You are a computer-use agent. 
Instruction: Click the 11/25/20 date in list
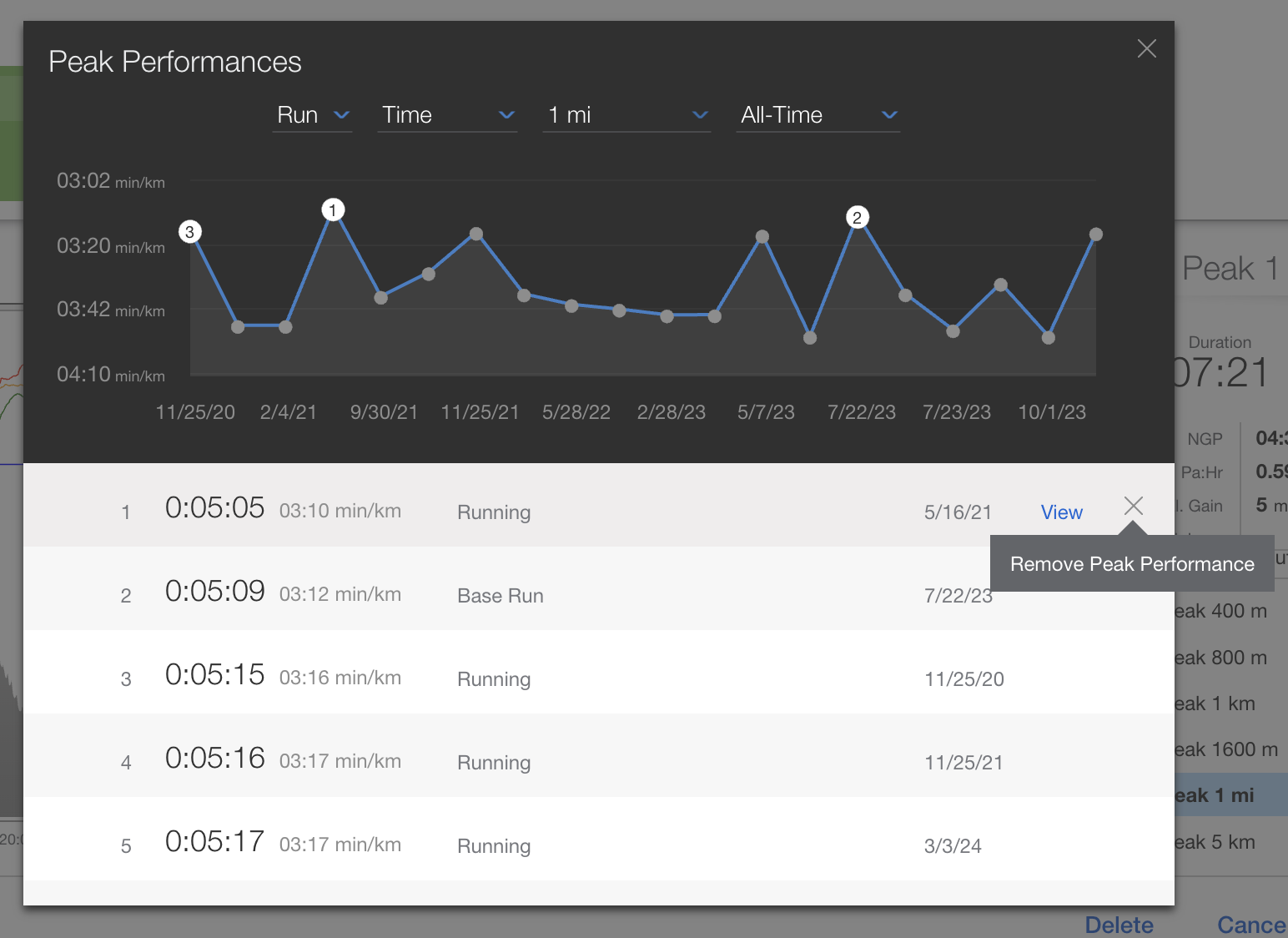point(963,679)
